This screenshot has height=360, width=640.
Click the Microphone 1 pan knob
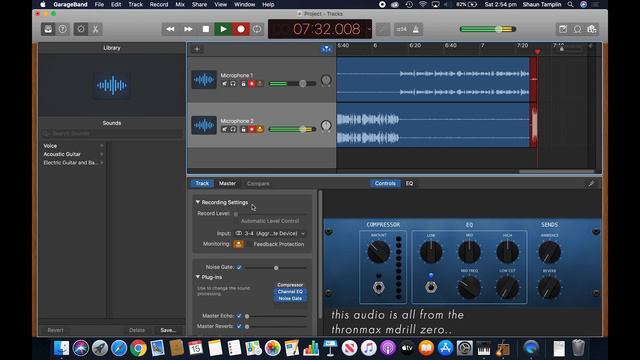tap(326, 80)
